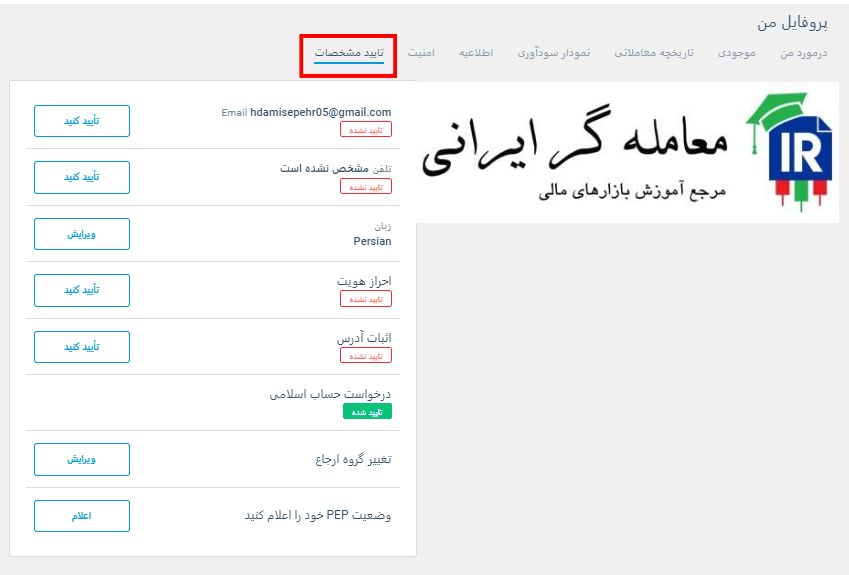Open the اطلاعیه tab
The image size is (849, 575).
pos(476,53)
